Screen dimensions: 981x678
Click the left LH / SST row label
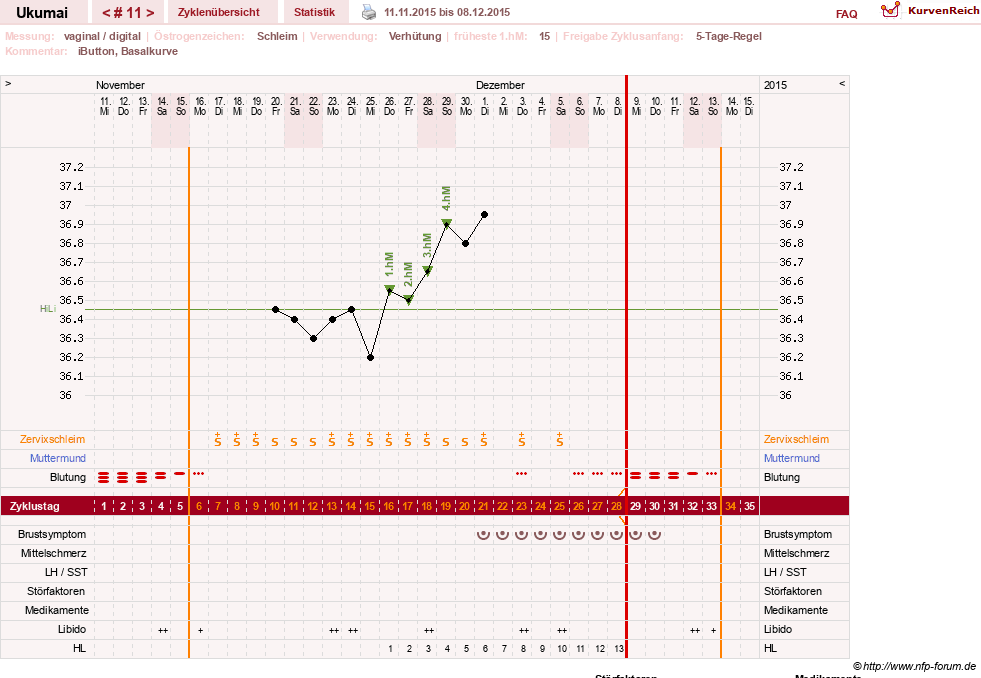coord(66,572)
